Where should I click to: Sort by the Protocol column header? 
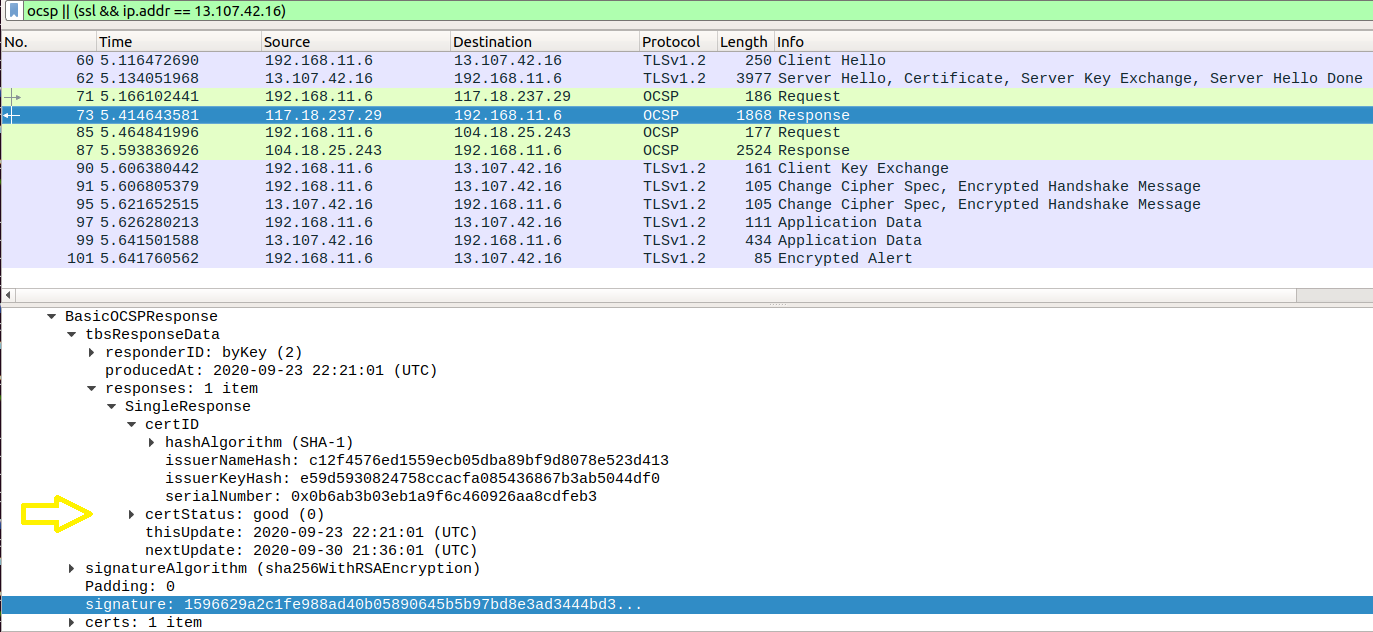(678, 42)
